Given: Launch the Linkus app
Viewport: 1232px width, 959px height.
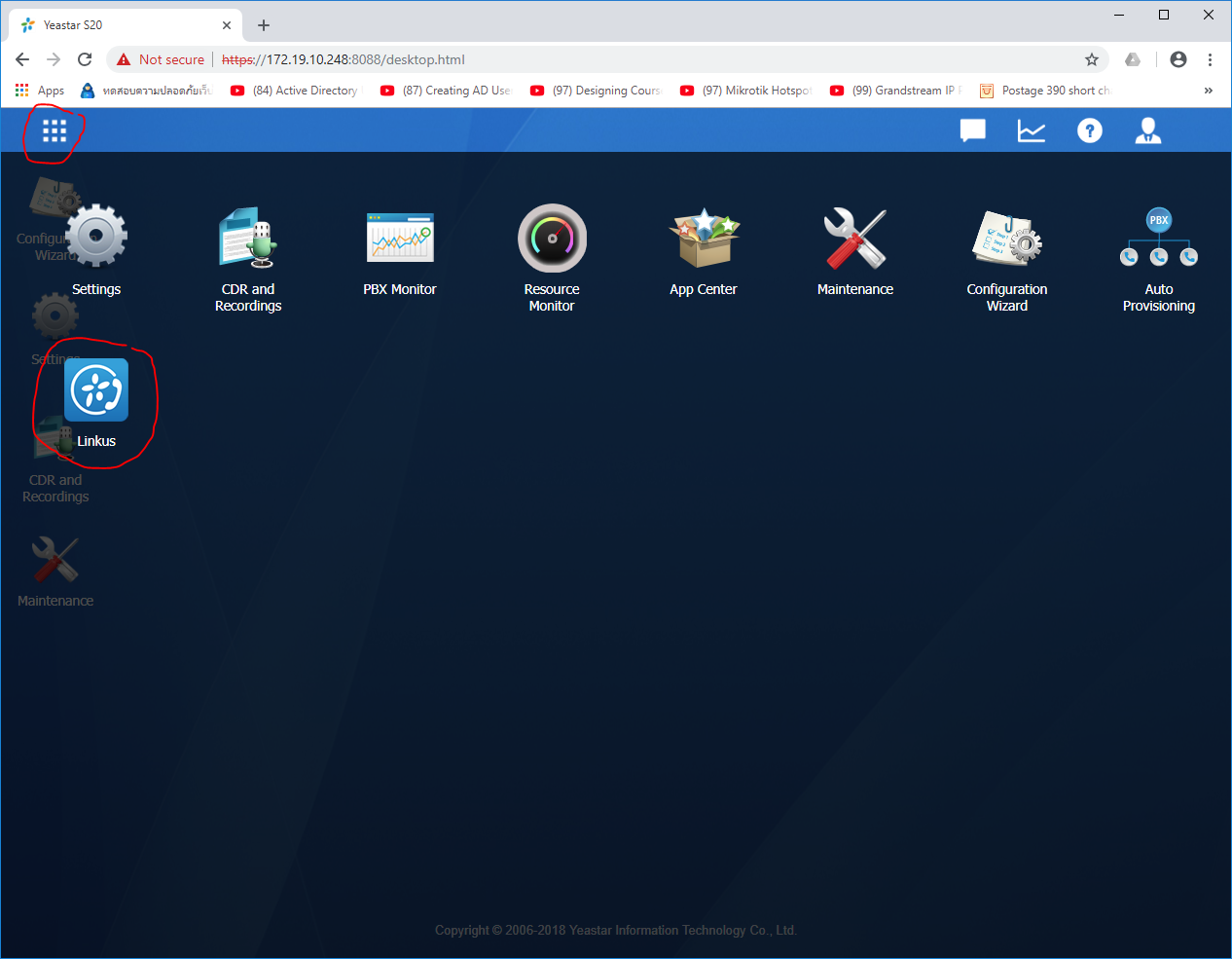Looking at the screenshot, I should point(96,389).
